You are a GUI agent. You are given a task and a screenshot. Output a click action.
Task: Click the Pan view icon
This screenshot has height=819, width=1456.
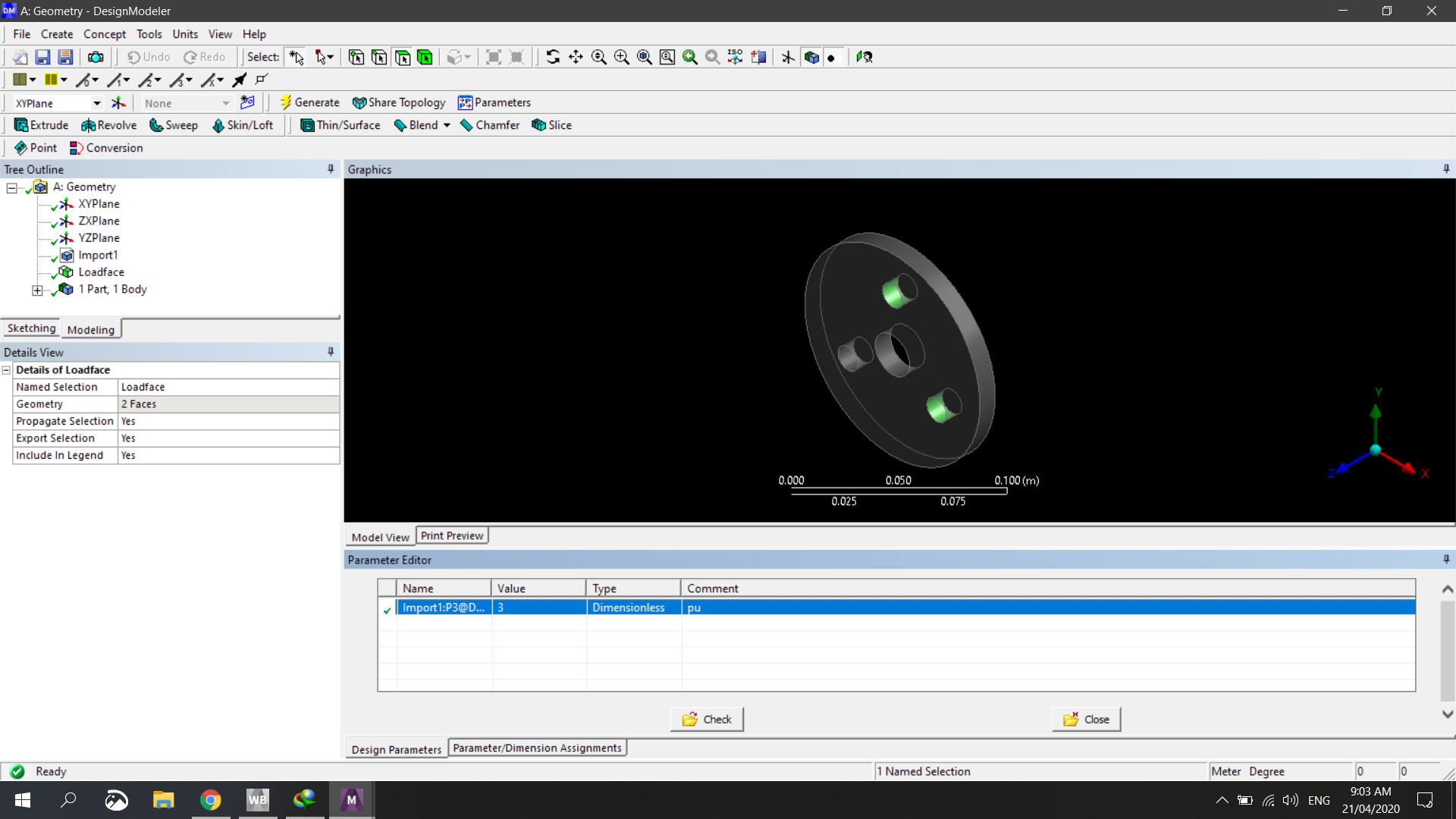576,57
